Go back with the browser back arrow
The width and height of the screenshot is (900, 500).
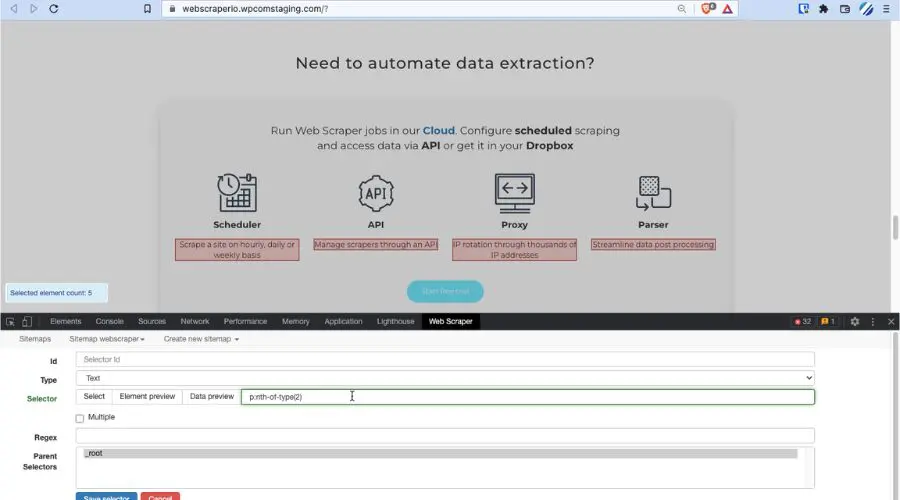(x=14, y=9)
